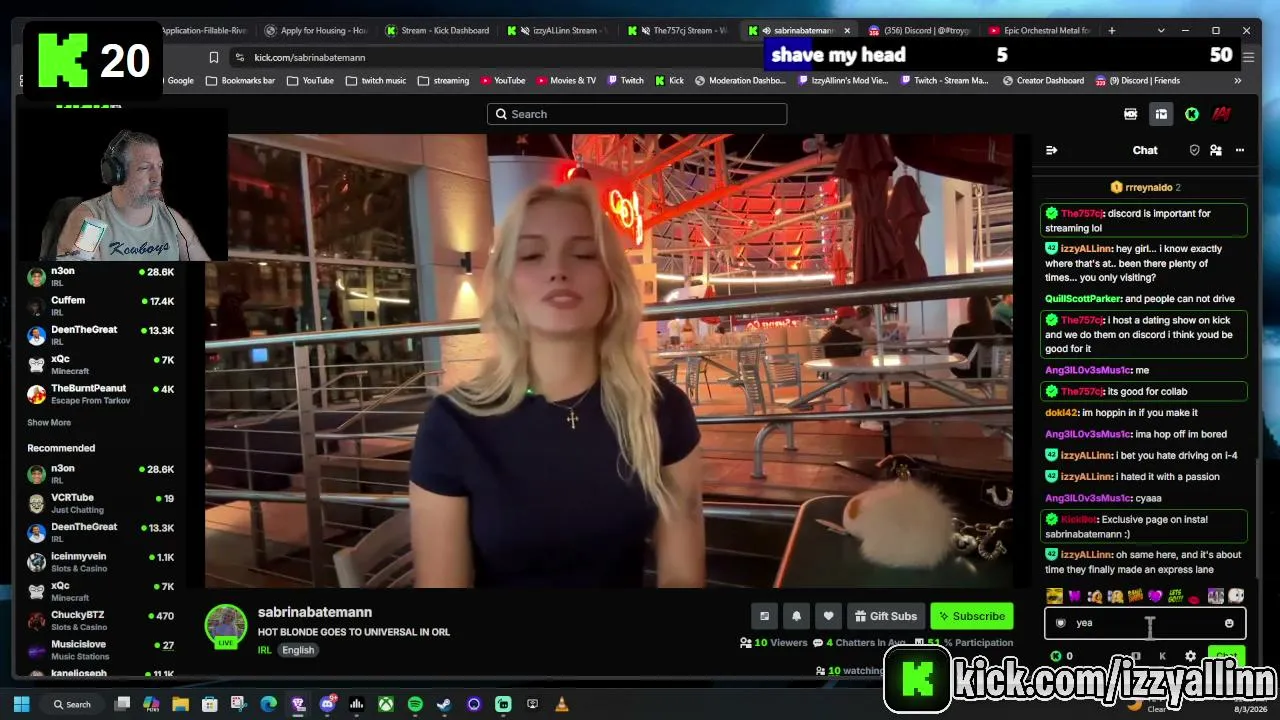This screenshot has width=1280, height=720.
Task: Select the purple heart emote above chat input
Action: 1156,596
